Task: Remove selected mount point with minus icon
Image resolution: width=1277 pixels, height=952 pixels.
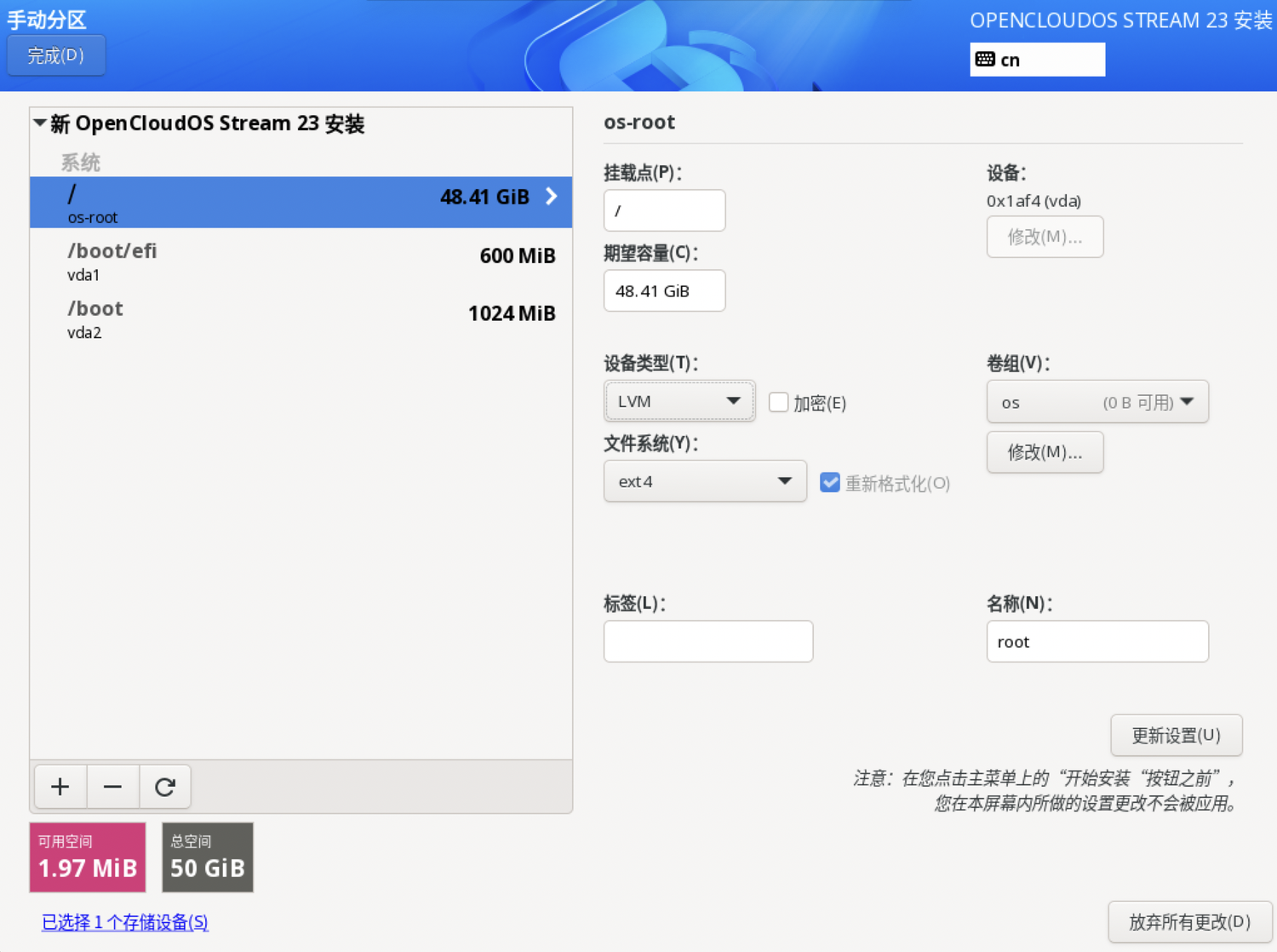Action: (112, 786)
